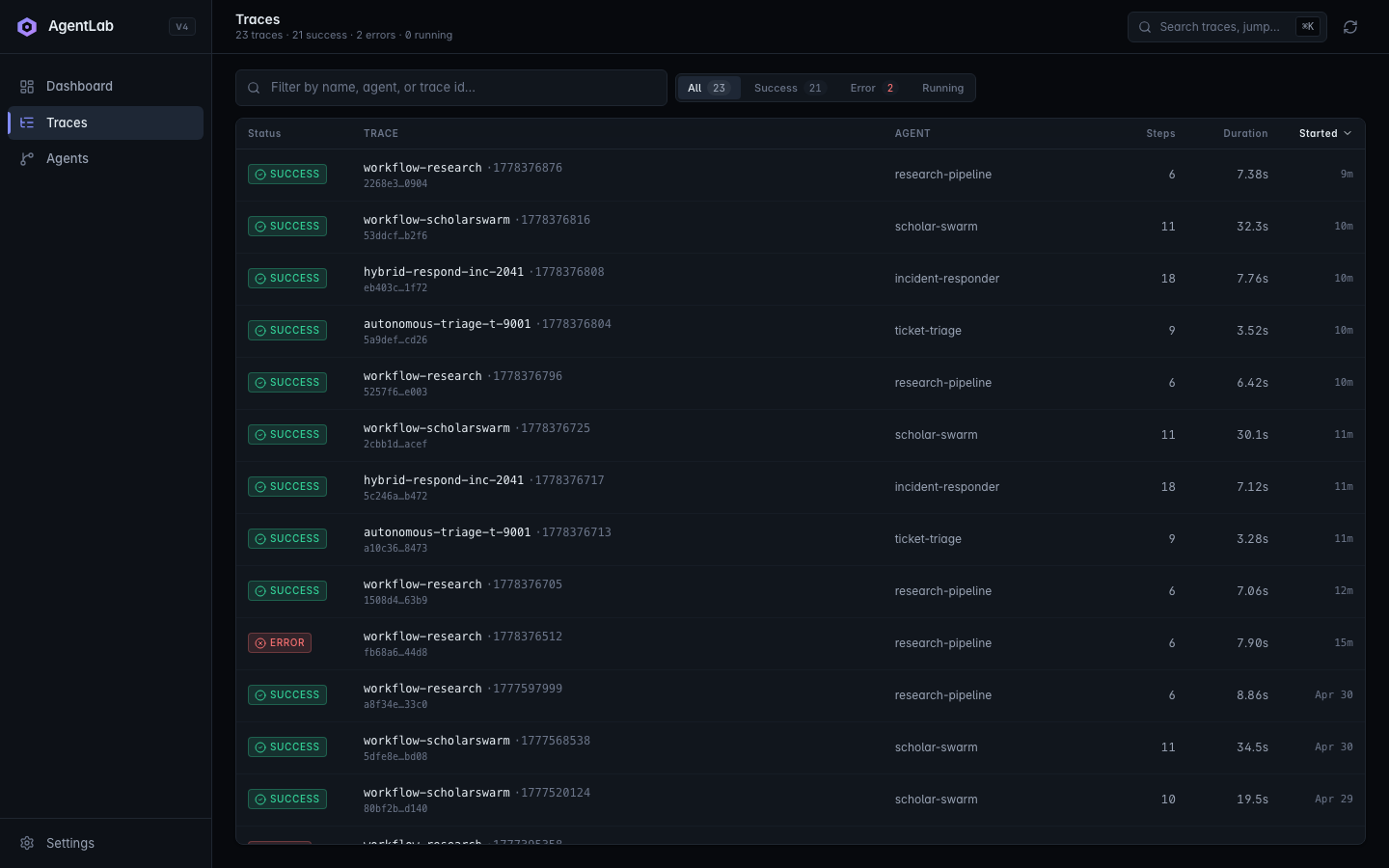Click scholar-swarm agent on trace 1777568538
1389x868 pixels.
[x=937, y=747]
